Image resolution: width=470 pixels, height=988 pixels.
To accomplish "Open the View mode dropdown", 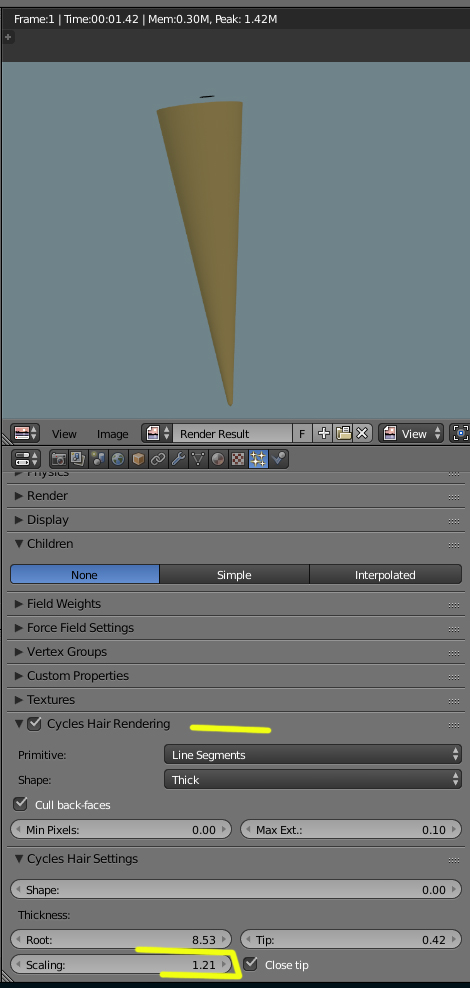I will (411, 434).
